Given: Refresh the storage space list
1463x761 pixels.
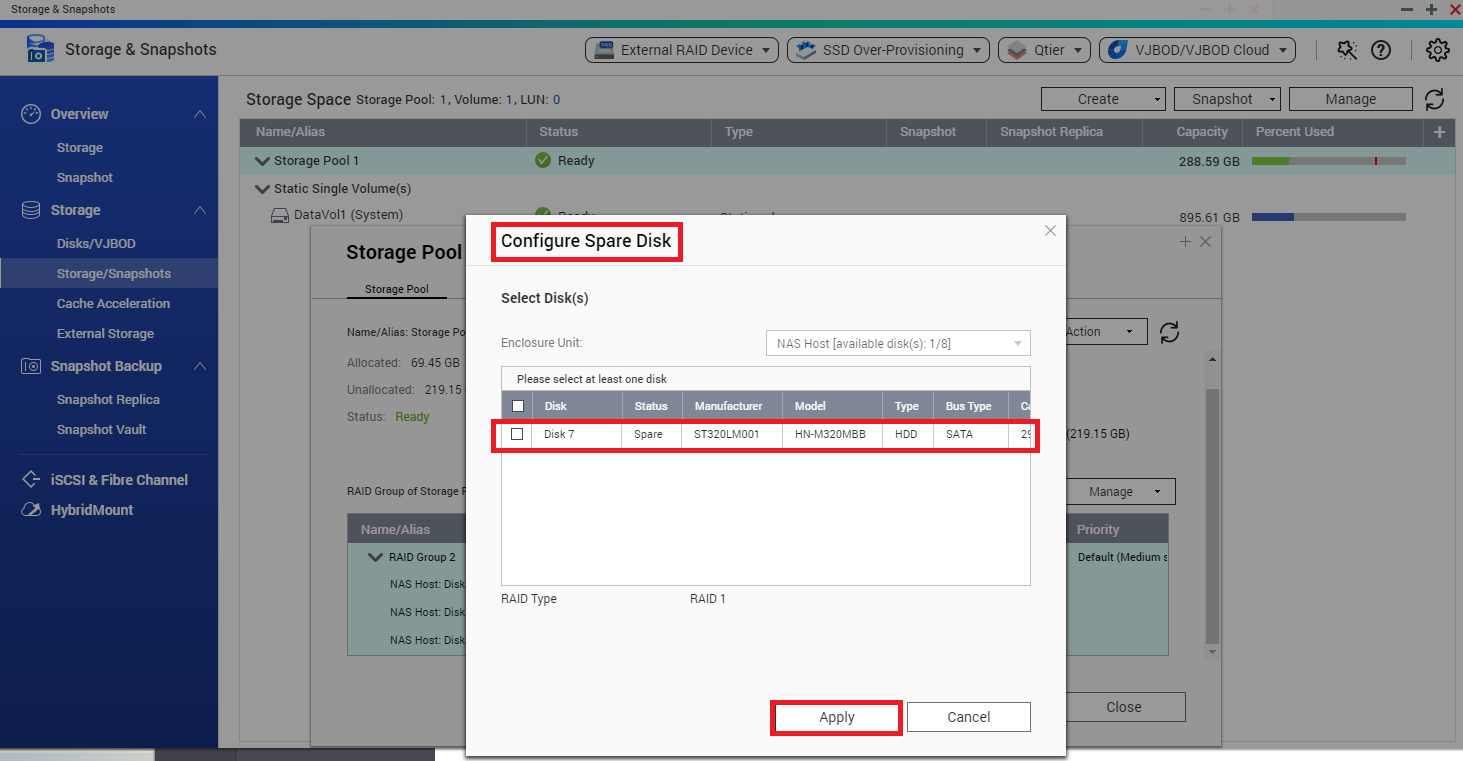Looking at the screenshot, I should point(1434,99).
